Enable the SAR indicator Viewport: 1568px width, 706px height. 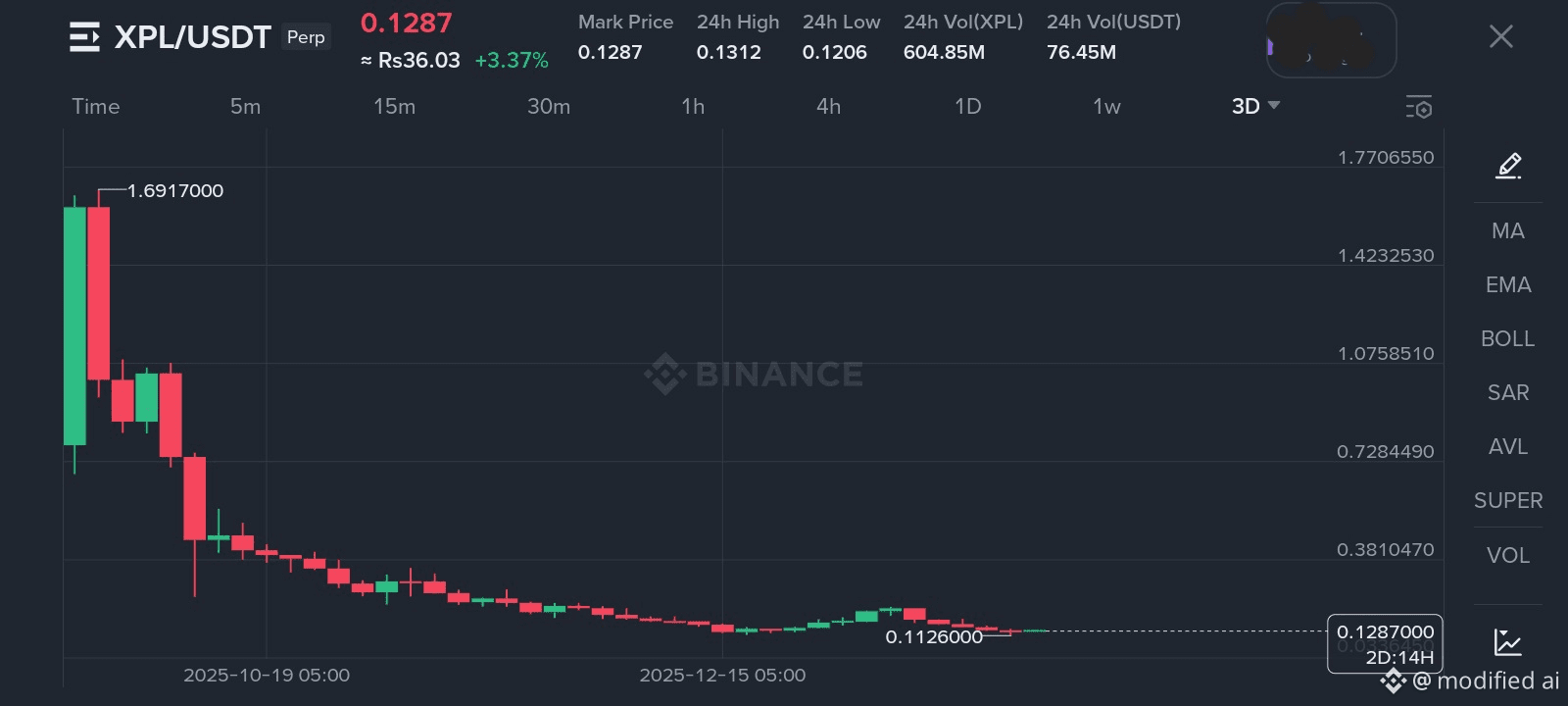(1507, 393)
